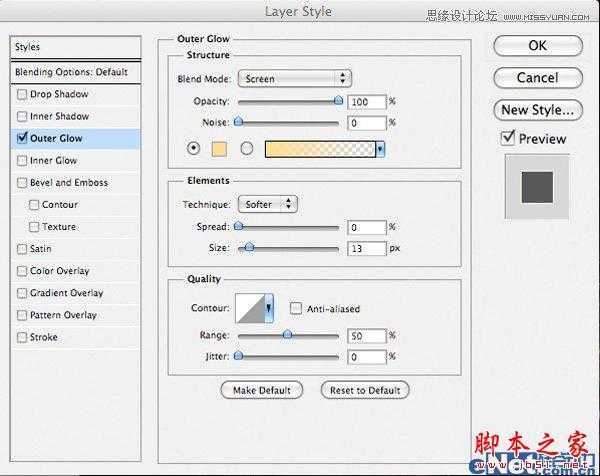Viewport: 600px width, 476px height.
Task: Click the Noise slider handle
Action: [x=239, y=121]
